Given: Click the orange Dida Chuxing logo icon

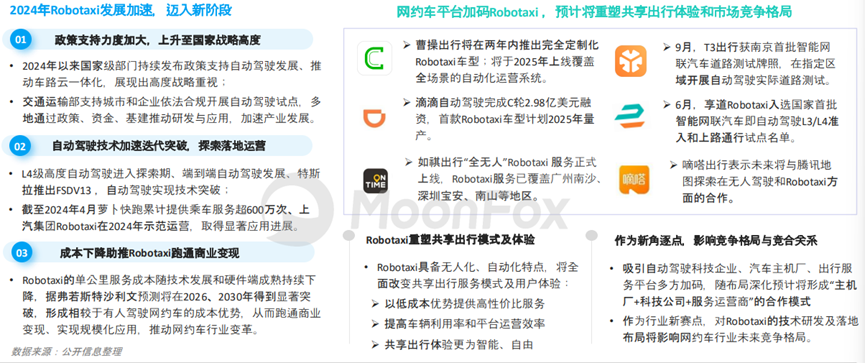Looking at the screenshot, I should pyautogui.click(x=634, y=180).
